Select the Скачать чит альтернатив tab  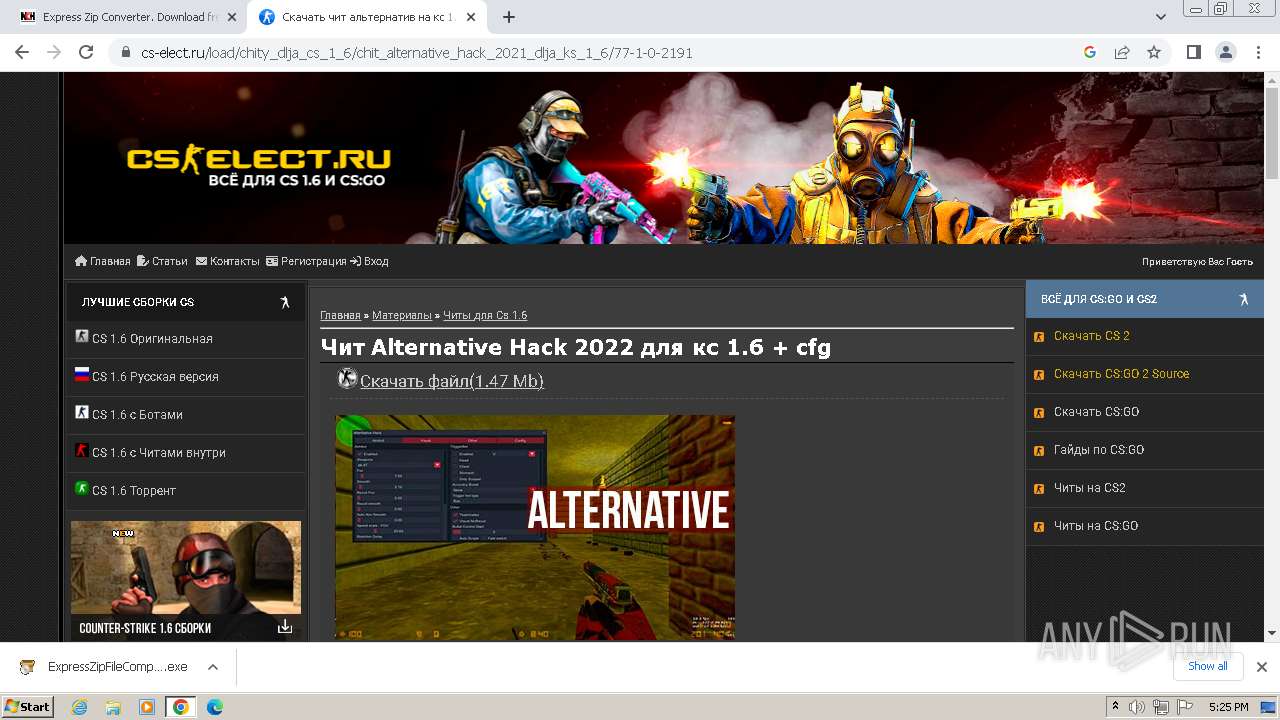(367, 17)
